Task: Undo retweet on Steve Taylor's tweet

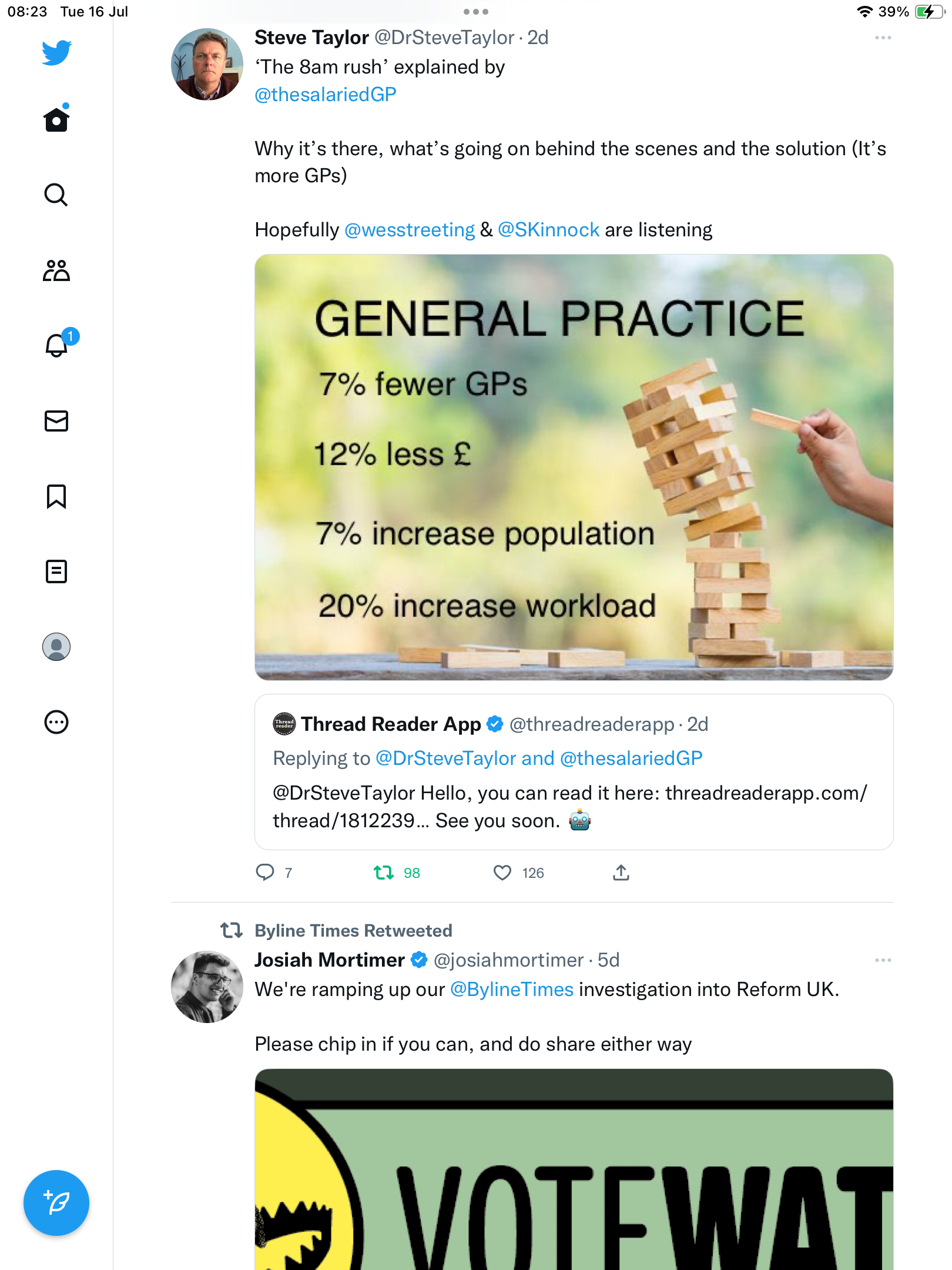Action: coord(384,873)
